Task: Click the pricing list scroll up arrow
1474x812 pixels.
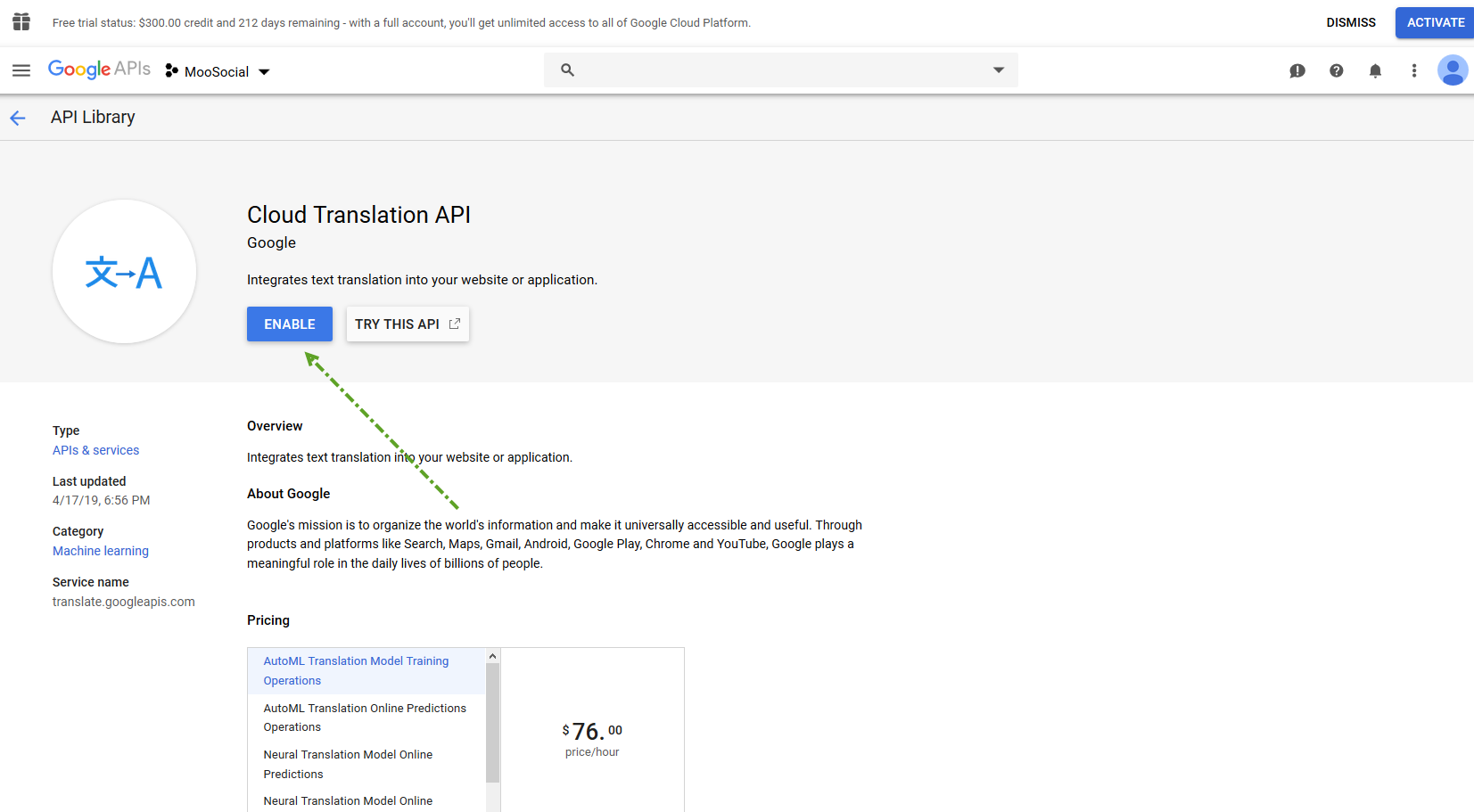Action: 492,656
